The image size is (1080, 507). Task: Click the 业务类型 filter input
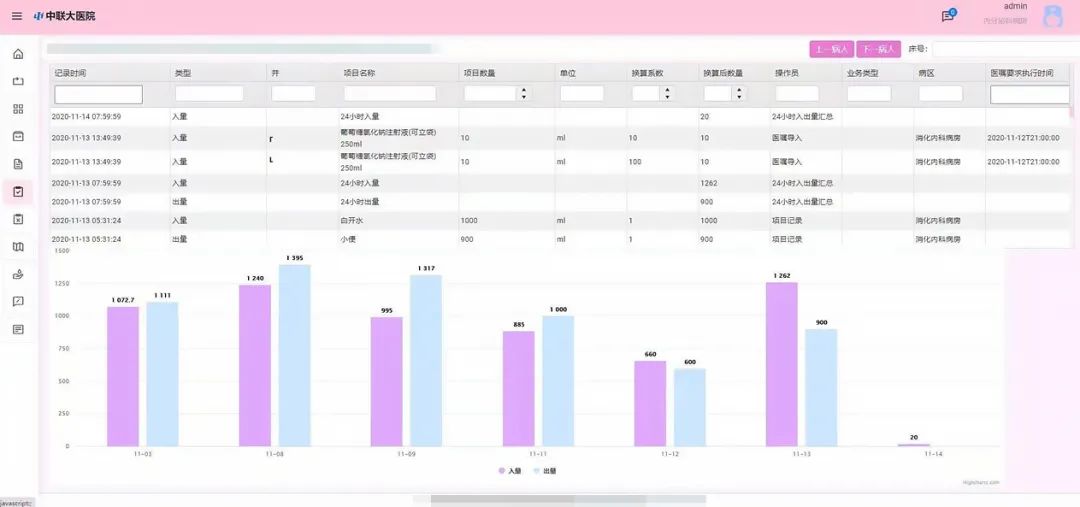[869, 94]
